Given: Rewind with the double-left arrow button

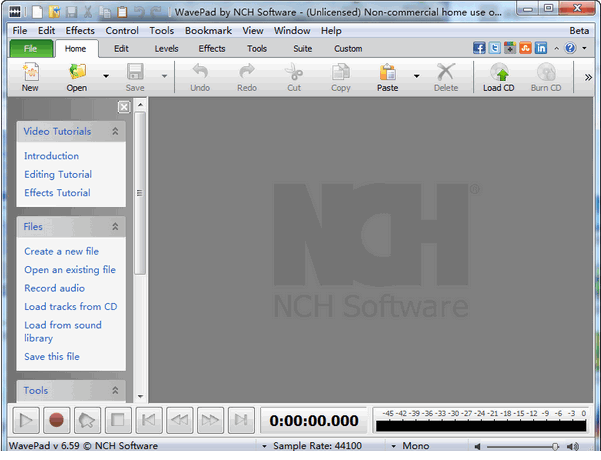Looking at the screenshot, I should coord(179,420).
